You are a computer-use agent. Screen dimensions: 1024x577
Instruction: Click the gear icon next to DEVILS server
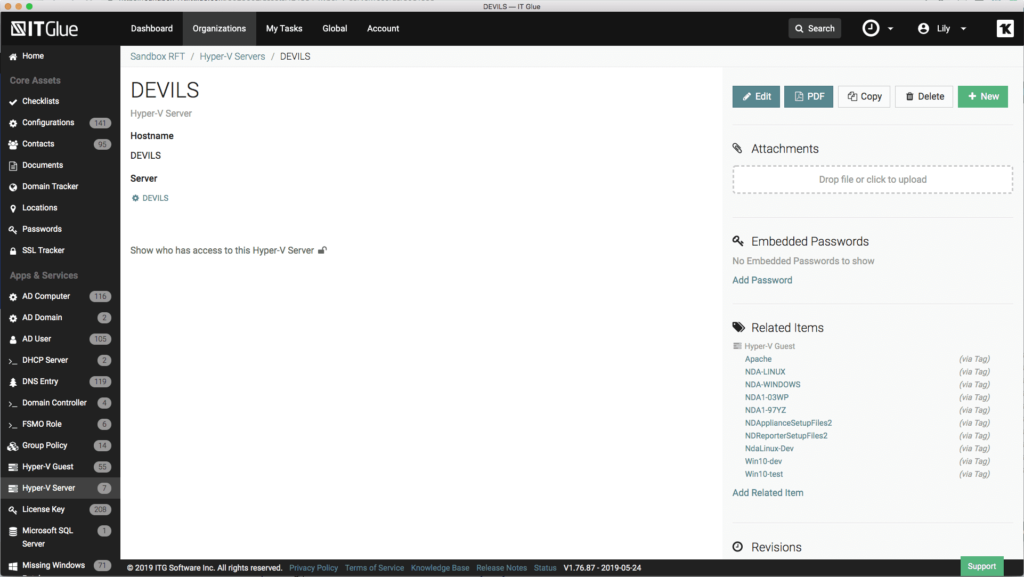136,198
